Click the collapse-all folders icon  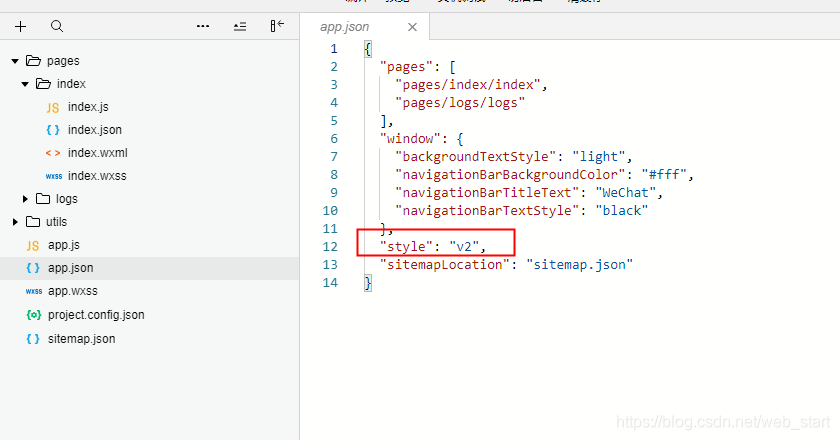pyautogui.click(x=240, y=26)
